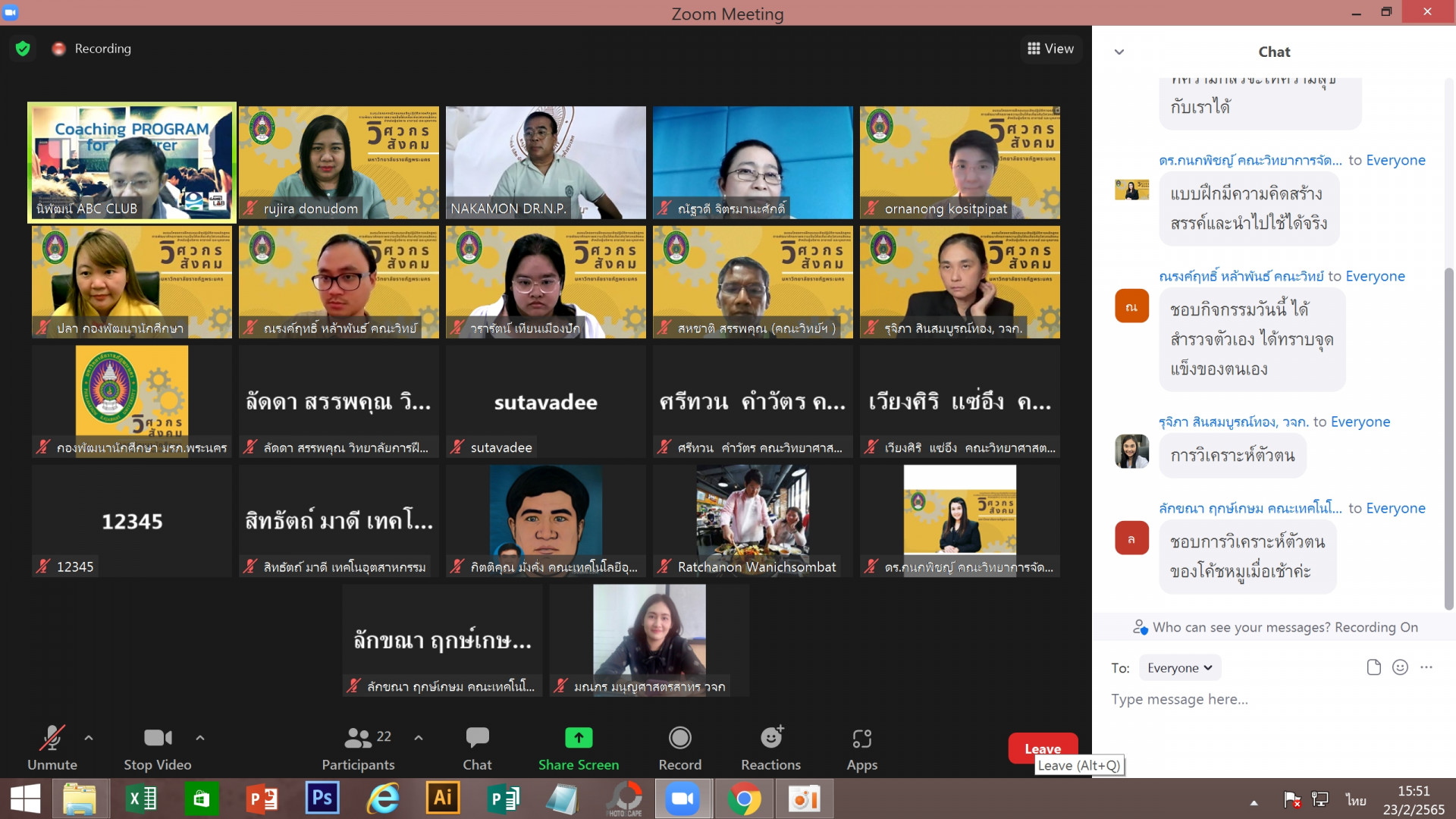Image resolution: width=1456 pixels, height=819 pixels.
Task: Select ornanong kositpipat video tile
Action: (960, 162)
